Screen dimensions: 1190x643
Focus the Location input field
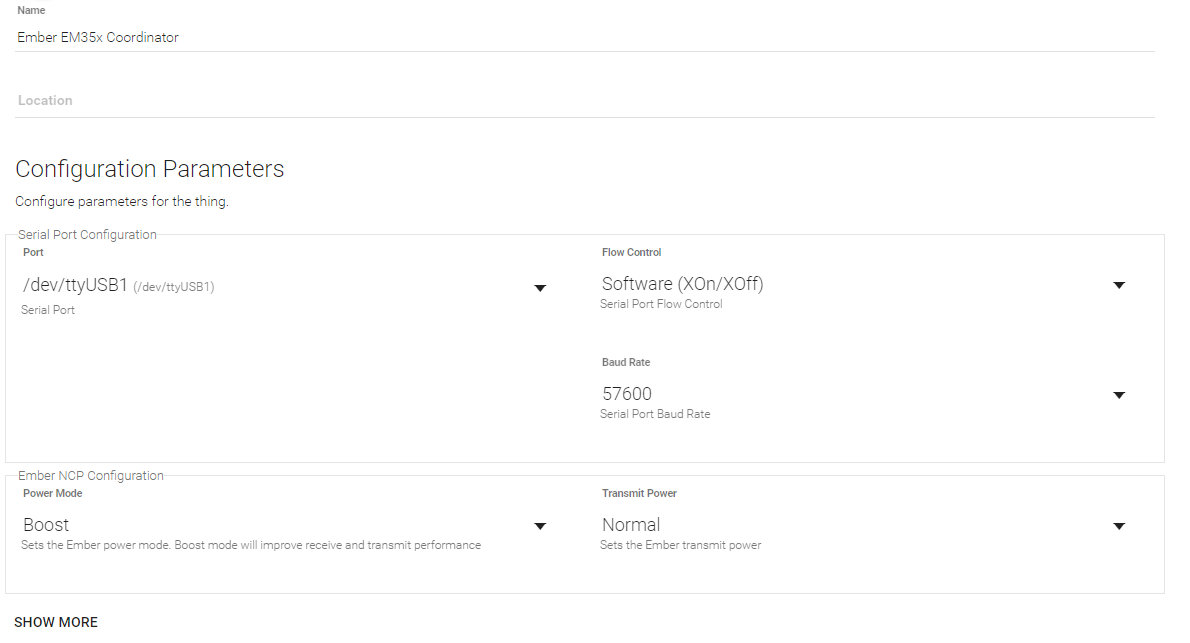(584, 101)
